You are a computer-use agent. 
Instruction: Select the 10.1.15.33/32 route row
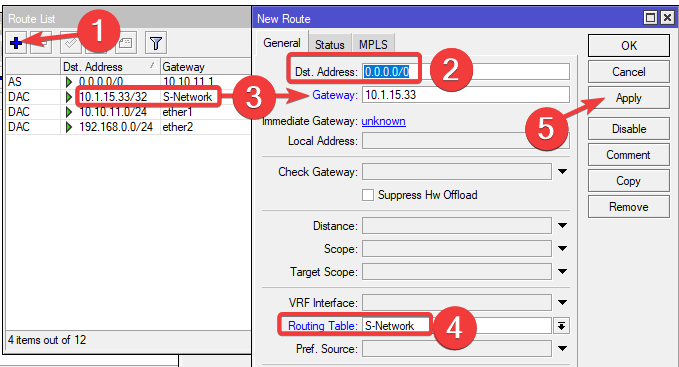129,97
